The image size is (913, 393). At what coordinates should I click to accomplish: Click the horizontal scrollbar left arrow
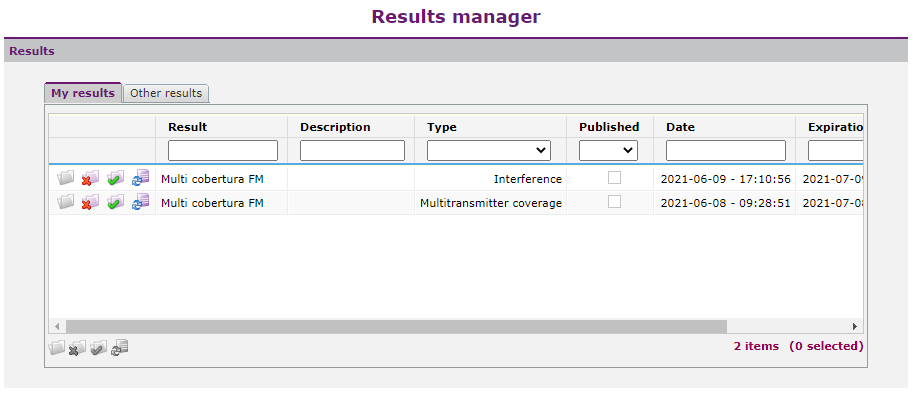click(57, 326)
